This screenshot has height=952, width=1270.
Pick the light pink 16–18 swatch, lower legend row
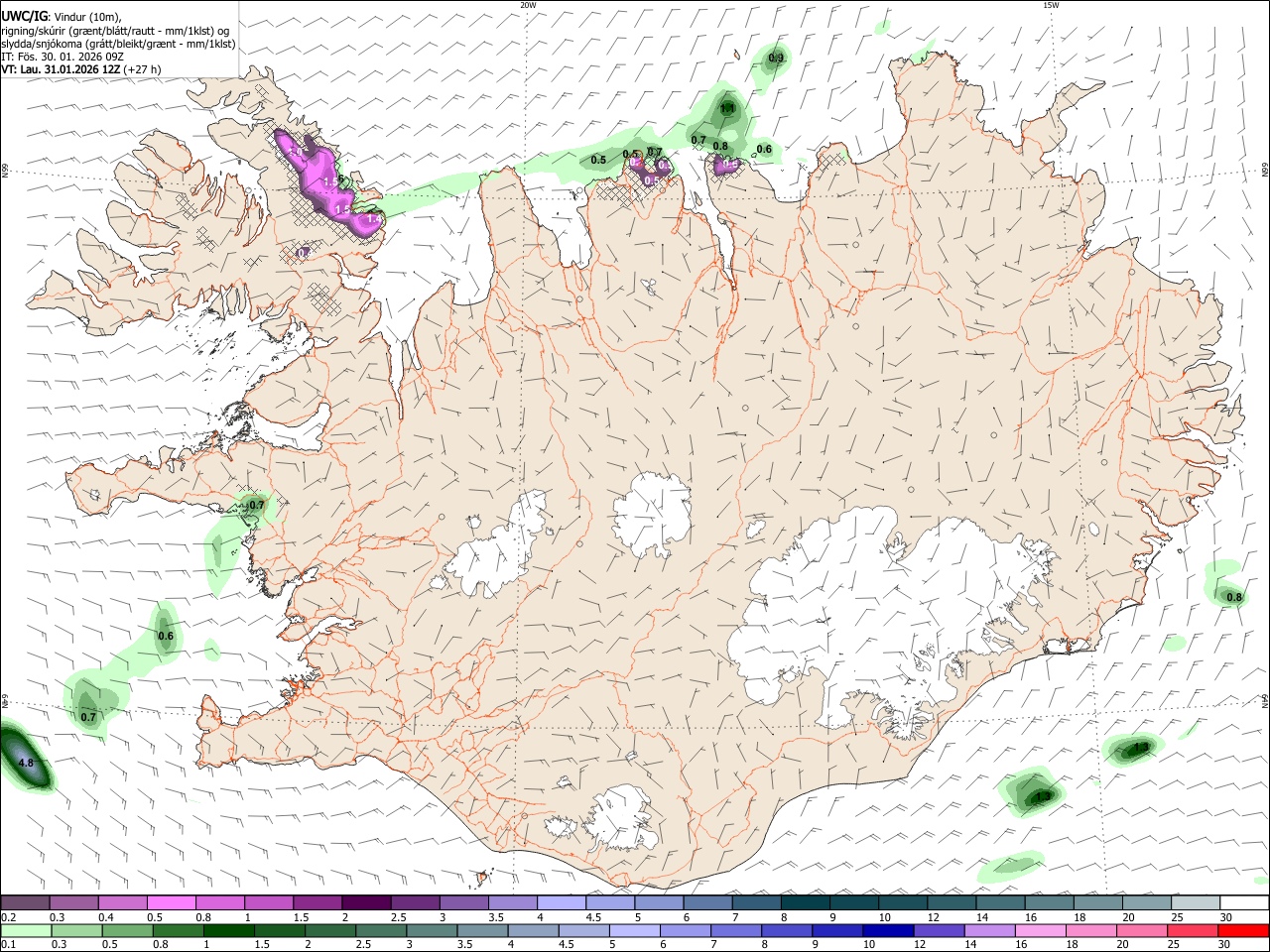point(1040,930)
